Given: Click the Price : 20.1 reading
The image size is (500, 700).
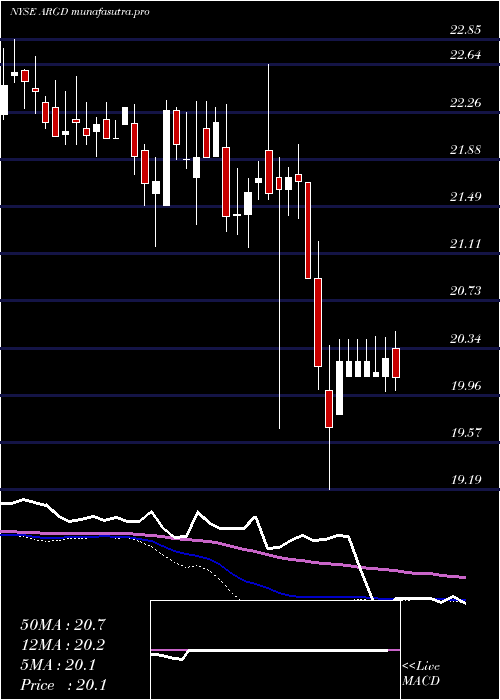Looking at the screenshot, I should coord(63,685).
